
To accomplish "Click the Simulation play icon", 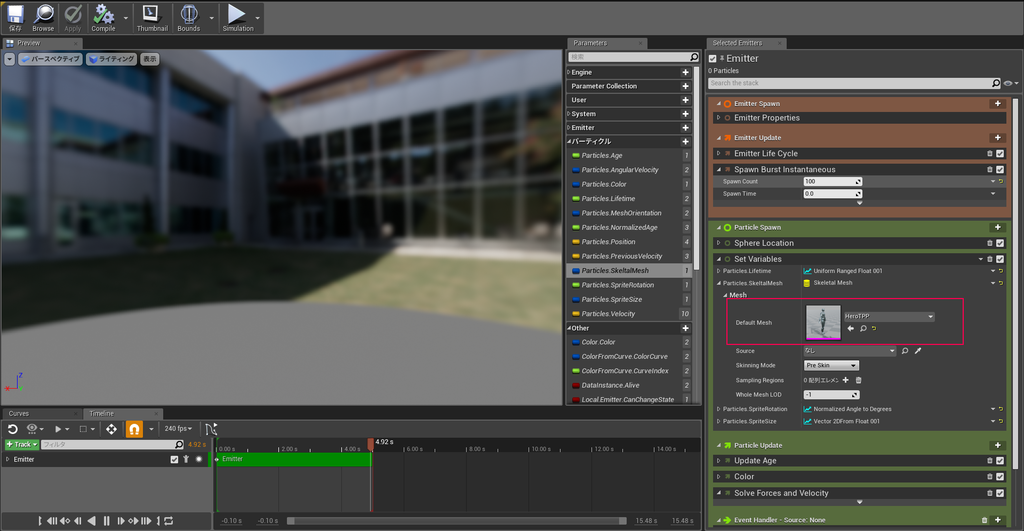I will (236, 14).
